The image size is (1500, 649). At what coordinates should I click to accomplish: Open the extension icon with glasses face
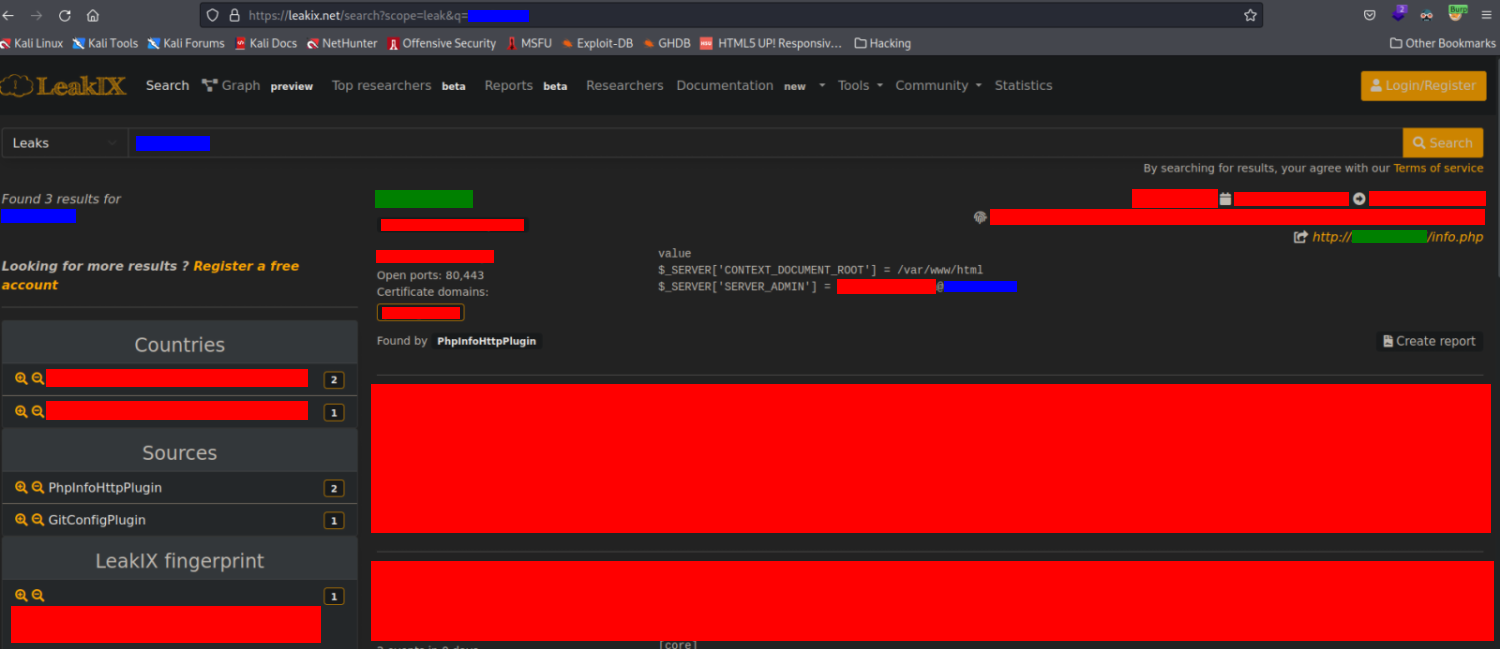pos(1427,15)
